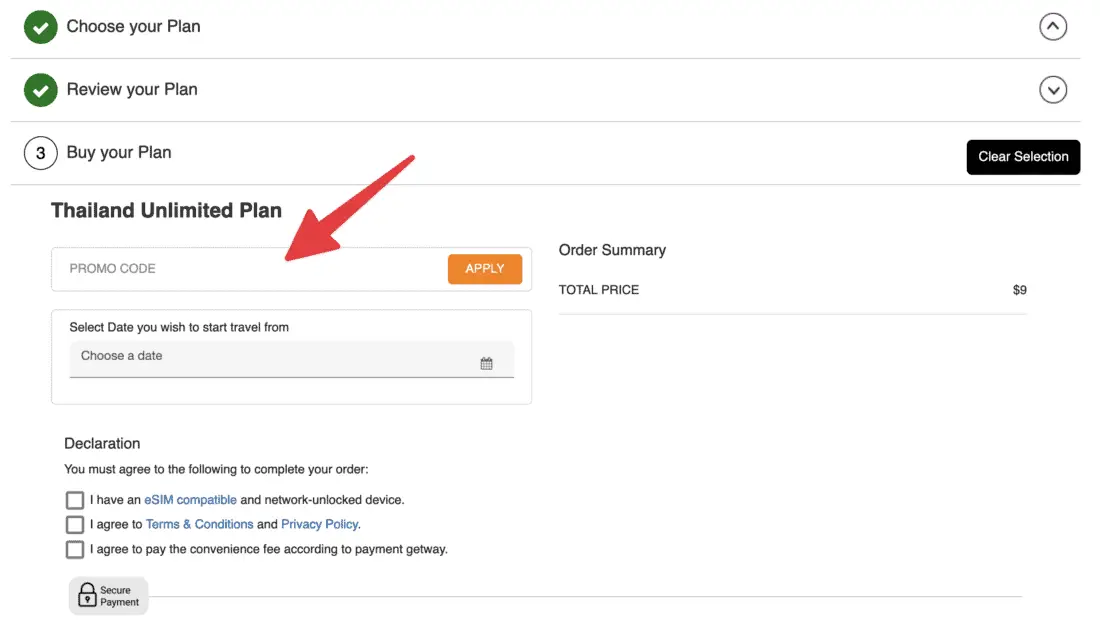Screen dimensions: 1100x630
Task: Open the calendar date picker icon
Action: (x=486, y=363)
